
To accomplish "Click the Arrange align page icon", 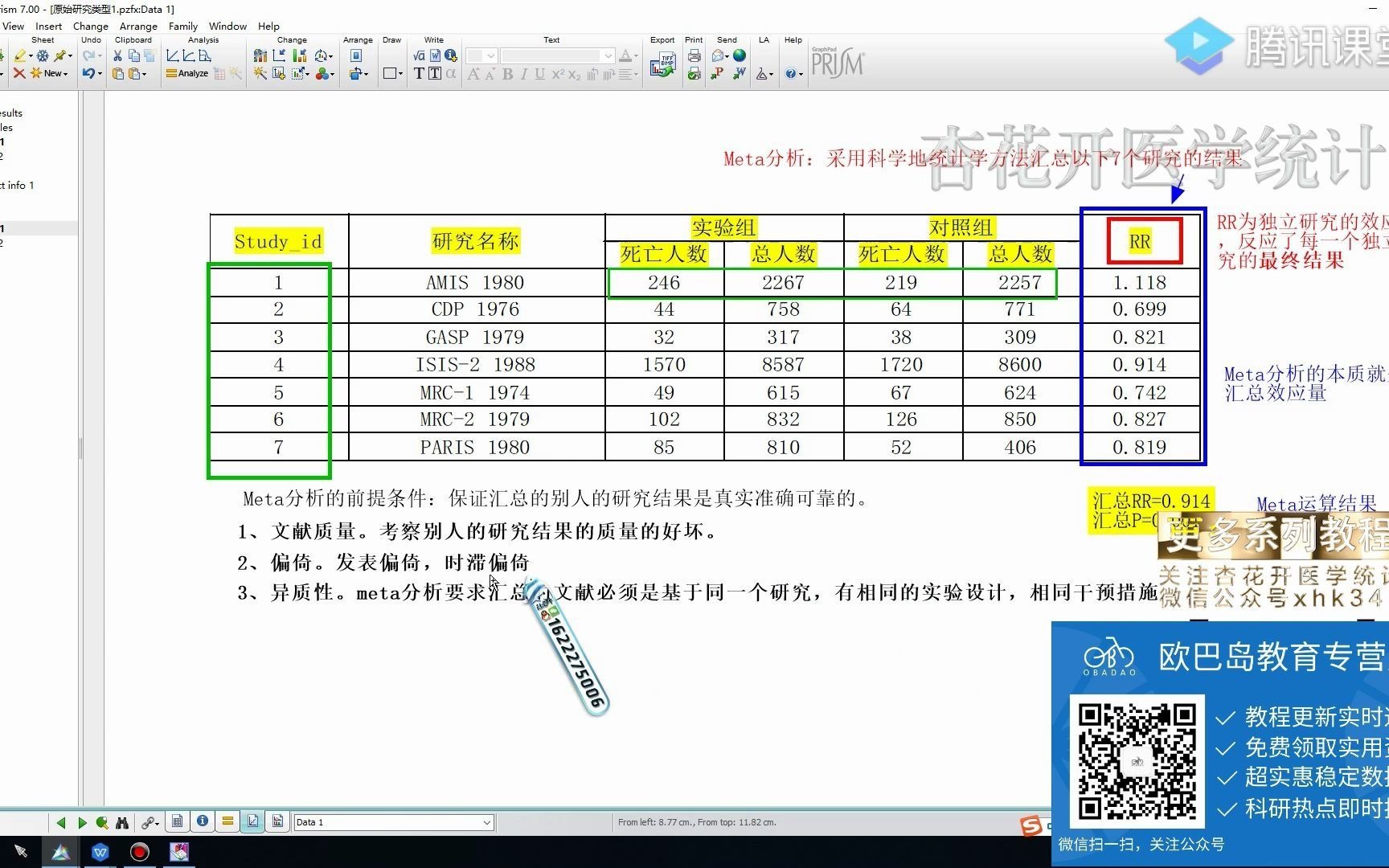I will [355, 55].
